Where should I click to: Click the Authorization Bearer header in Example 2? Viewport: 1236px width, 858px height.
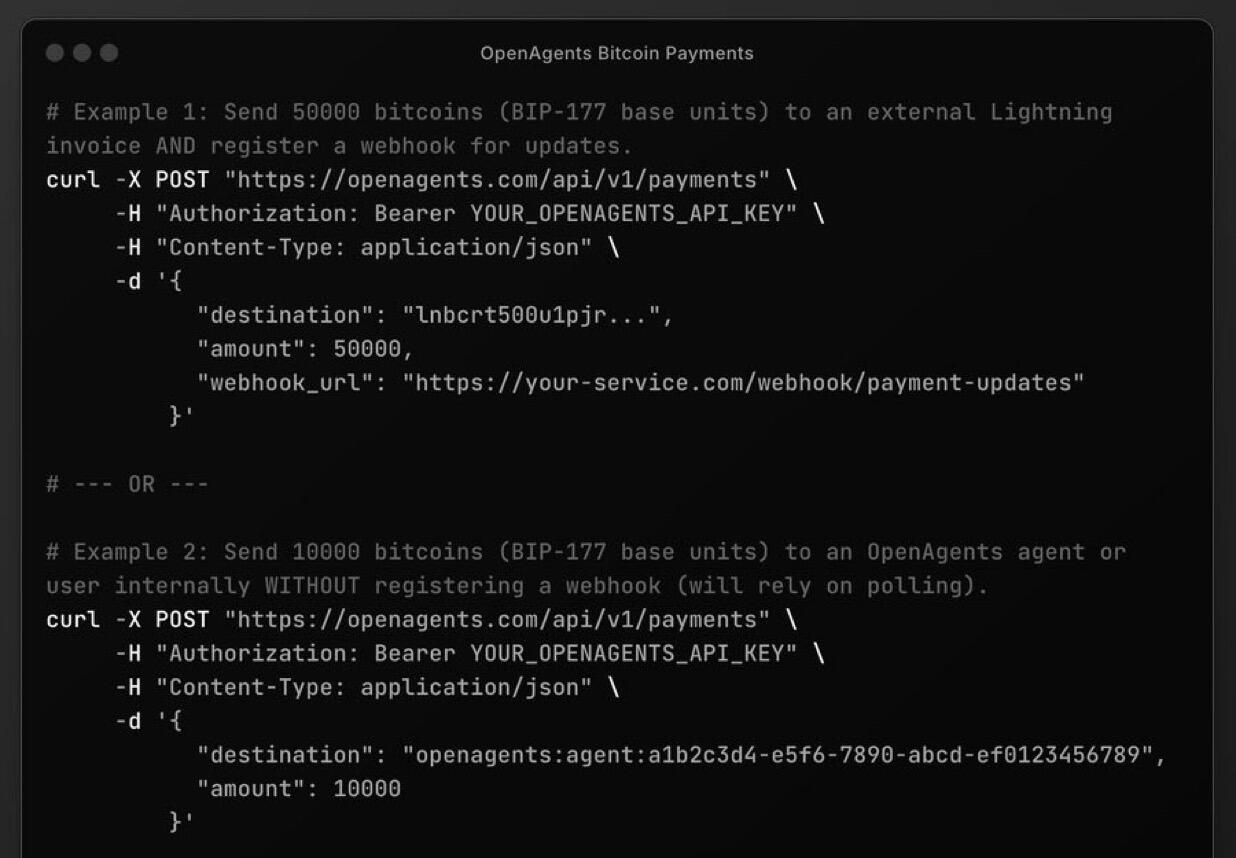(476, 653)
